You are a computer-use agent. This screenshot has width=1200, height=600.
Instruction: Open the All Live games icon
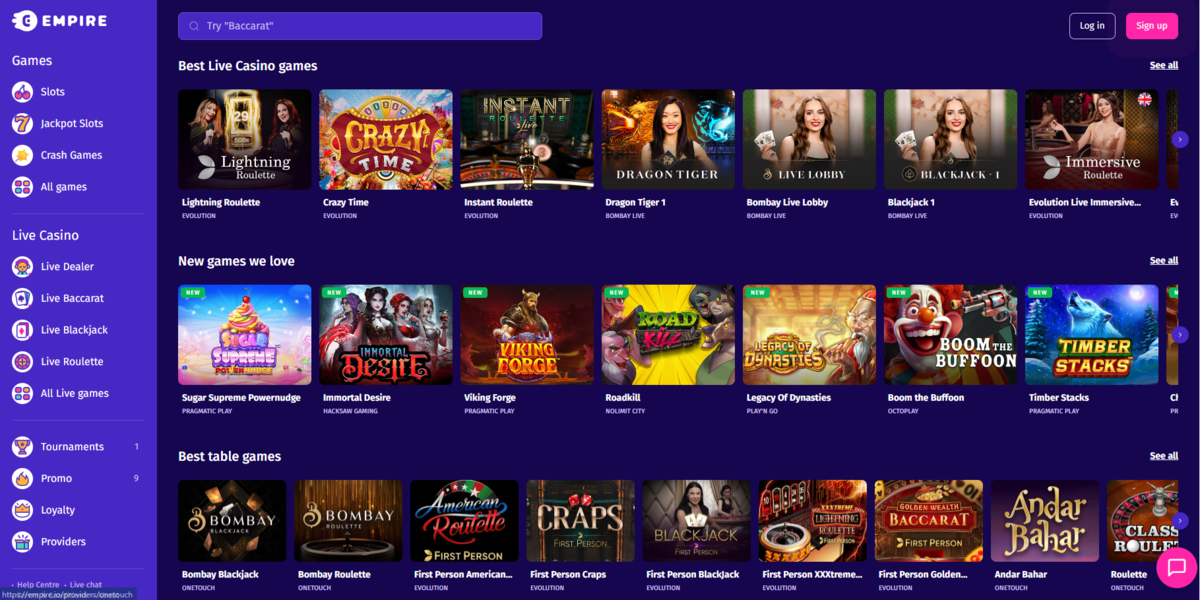[x=22, y=393]
